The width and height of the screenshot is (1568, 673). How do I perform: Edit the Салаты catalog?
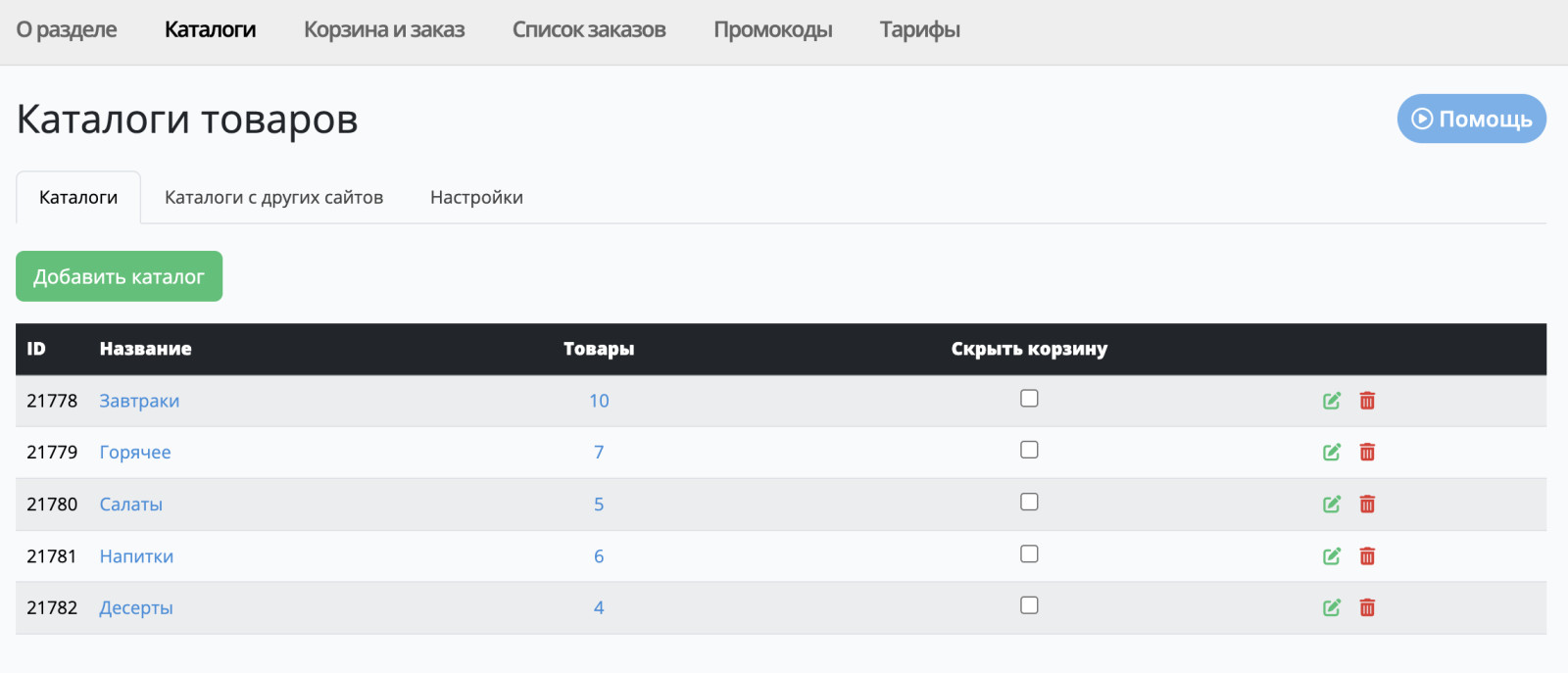tap(1332, 504)
